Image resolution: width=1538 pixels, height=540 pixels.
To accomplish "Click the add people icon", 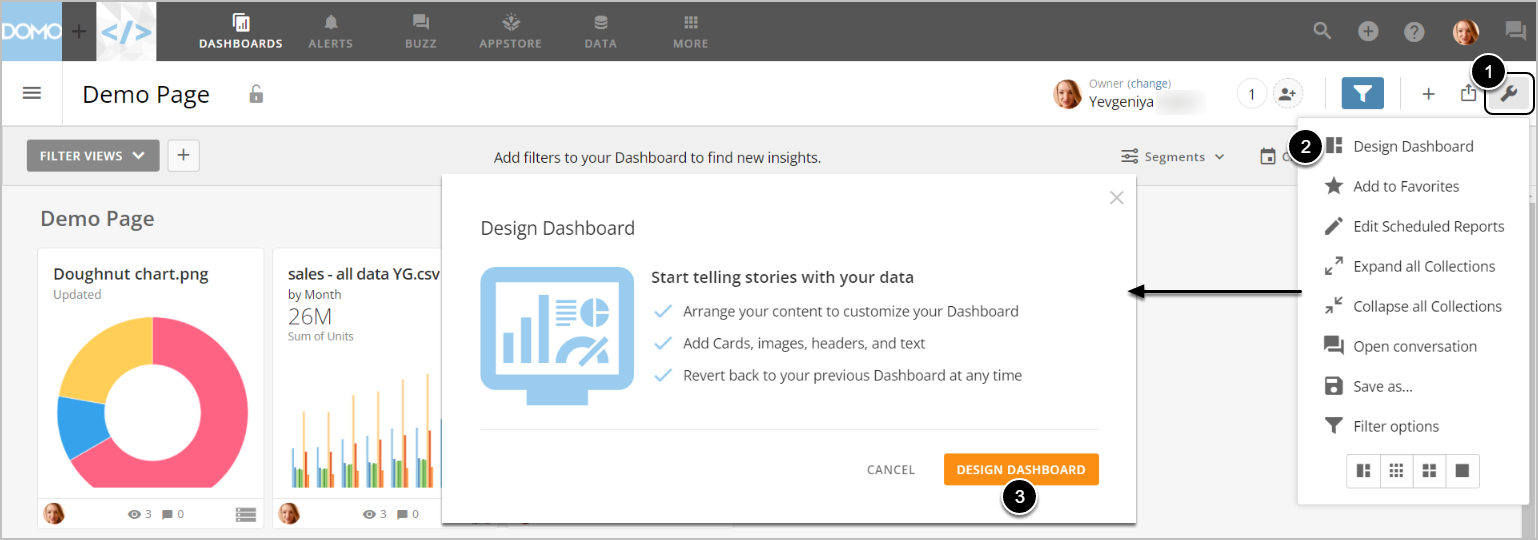I will point(1287,94).
